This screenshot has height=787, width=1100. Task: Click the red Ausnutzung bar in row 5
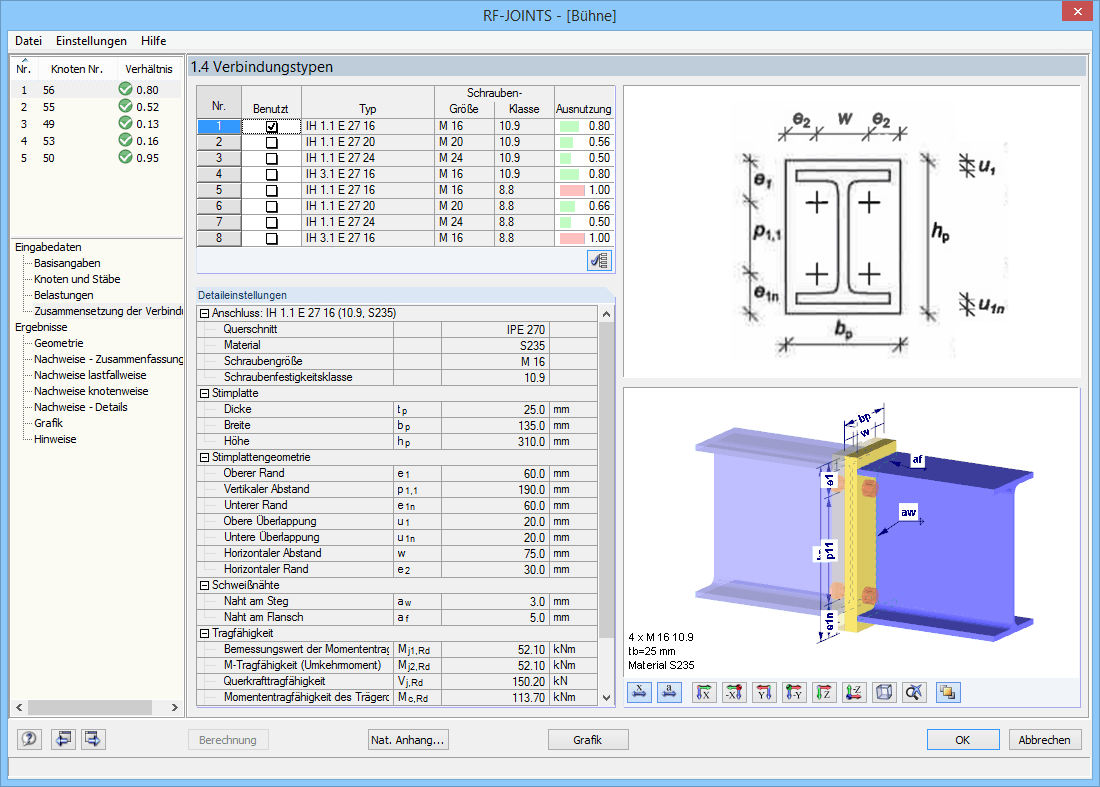pos(572,190)
